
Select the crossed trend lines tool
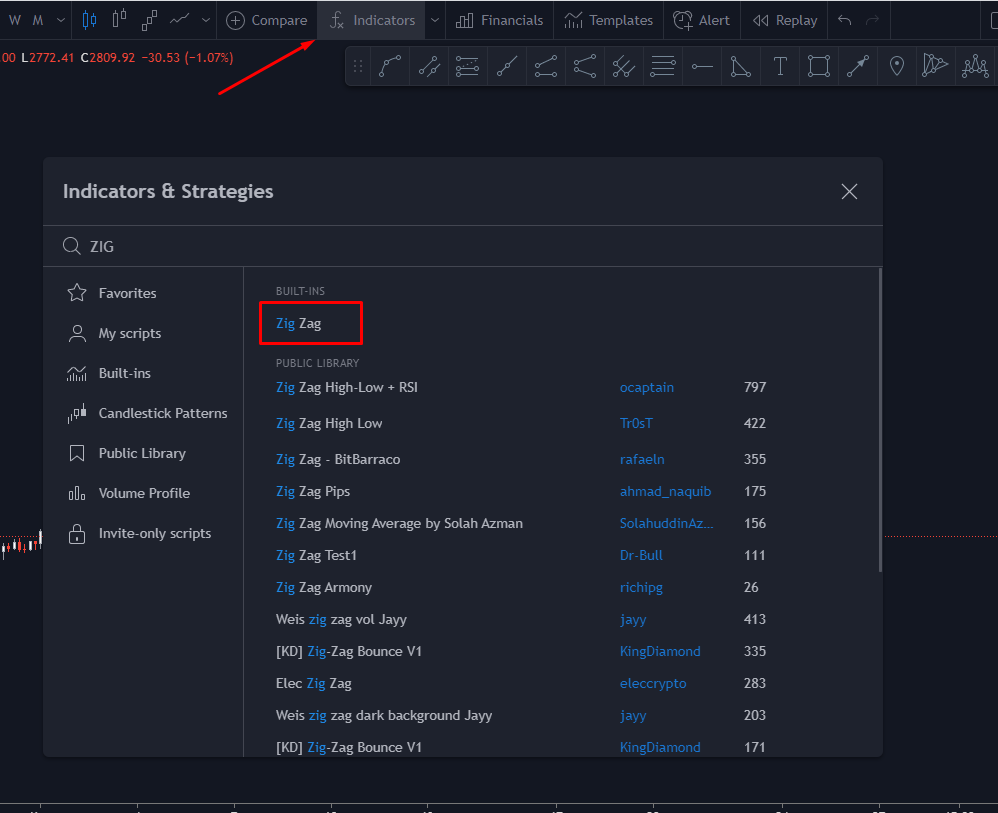[x=624, y=66]
